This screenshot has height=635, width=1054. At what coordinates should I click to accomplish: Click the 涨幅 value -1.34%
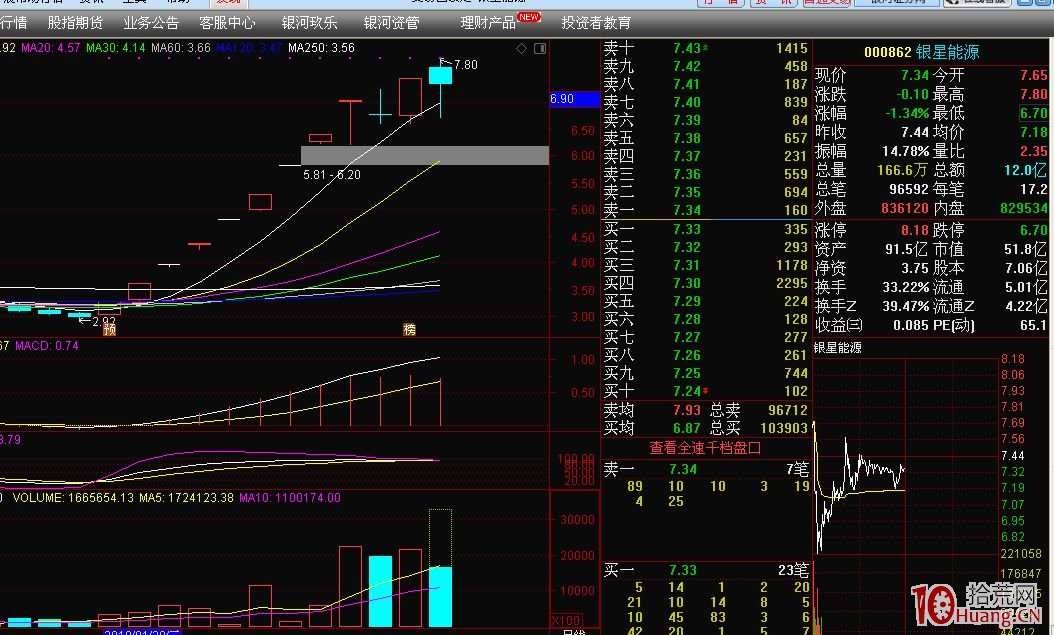tap(907, 113)
